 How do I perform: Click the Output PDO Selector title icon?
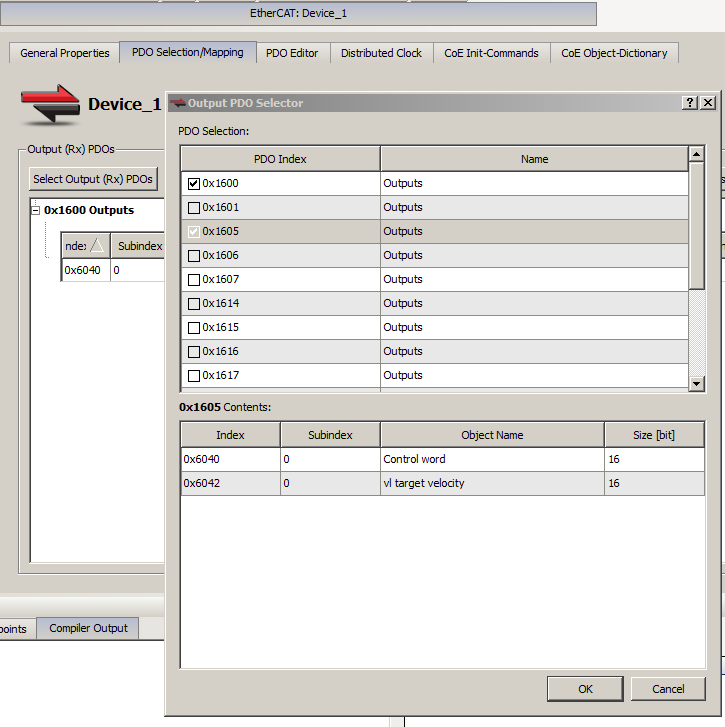coord(178,103)
